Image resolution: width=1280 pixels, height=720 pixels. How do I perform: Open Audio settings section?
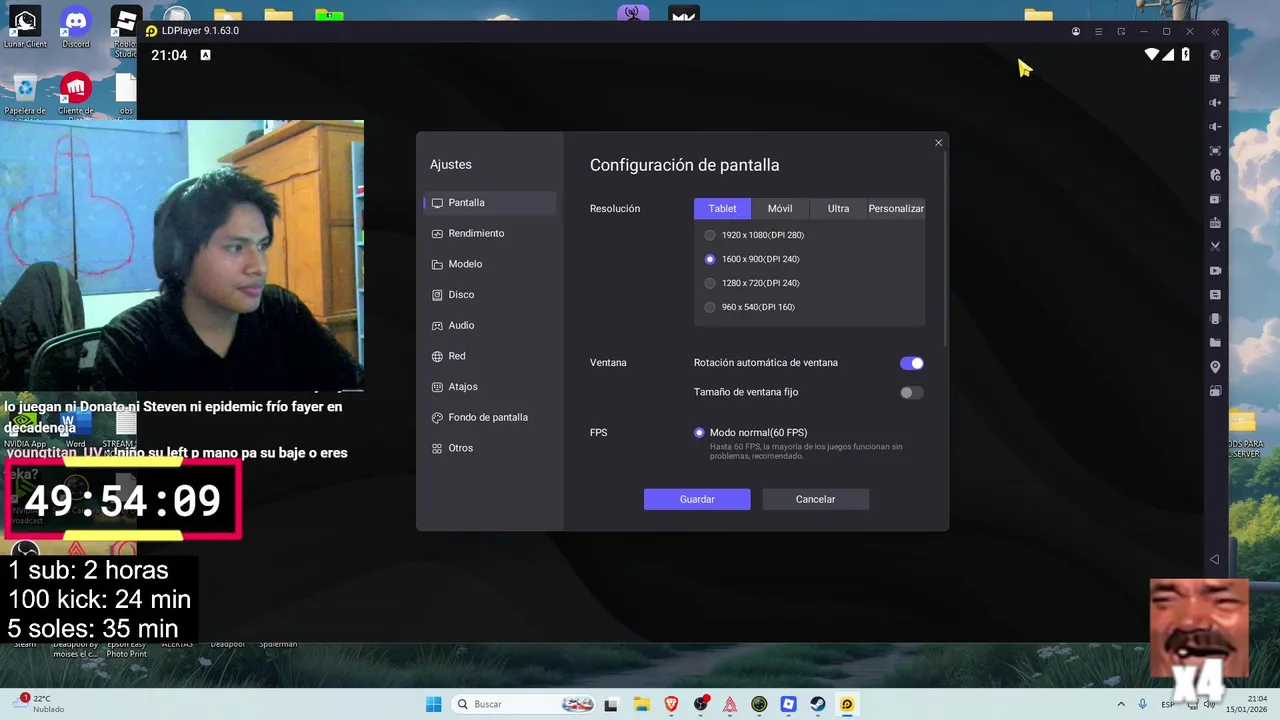point(490,325)
